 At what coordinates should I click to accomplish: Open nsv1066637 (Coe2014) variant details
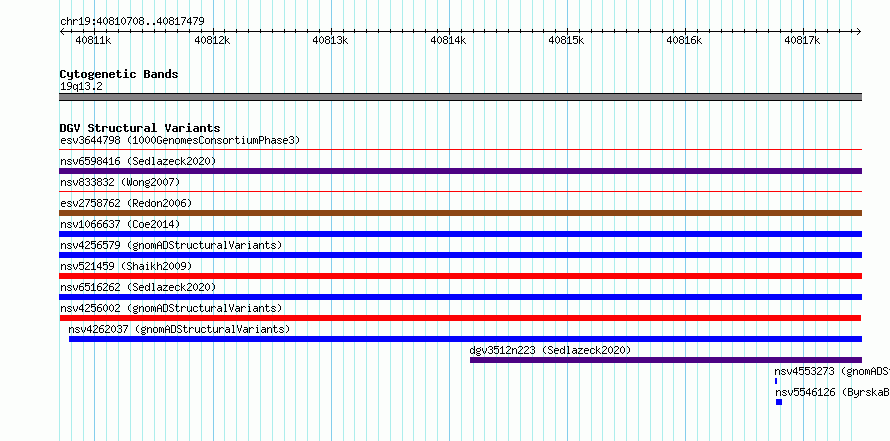120,224
